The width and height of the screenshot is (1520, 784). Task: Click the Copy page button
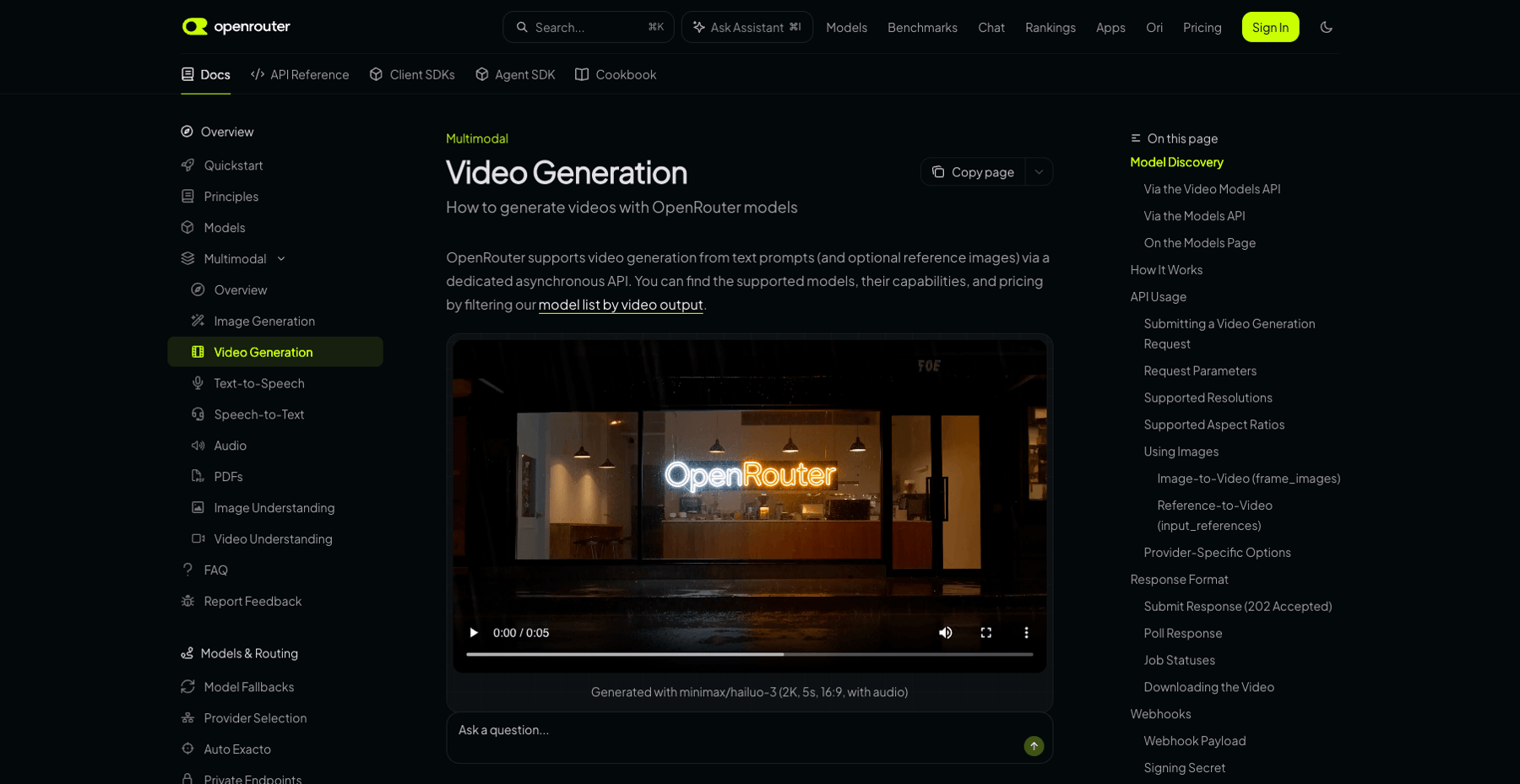click(973, 172)
